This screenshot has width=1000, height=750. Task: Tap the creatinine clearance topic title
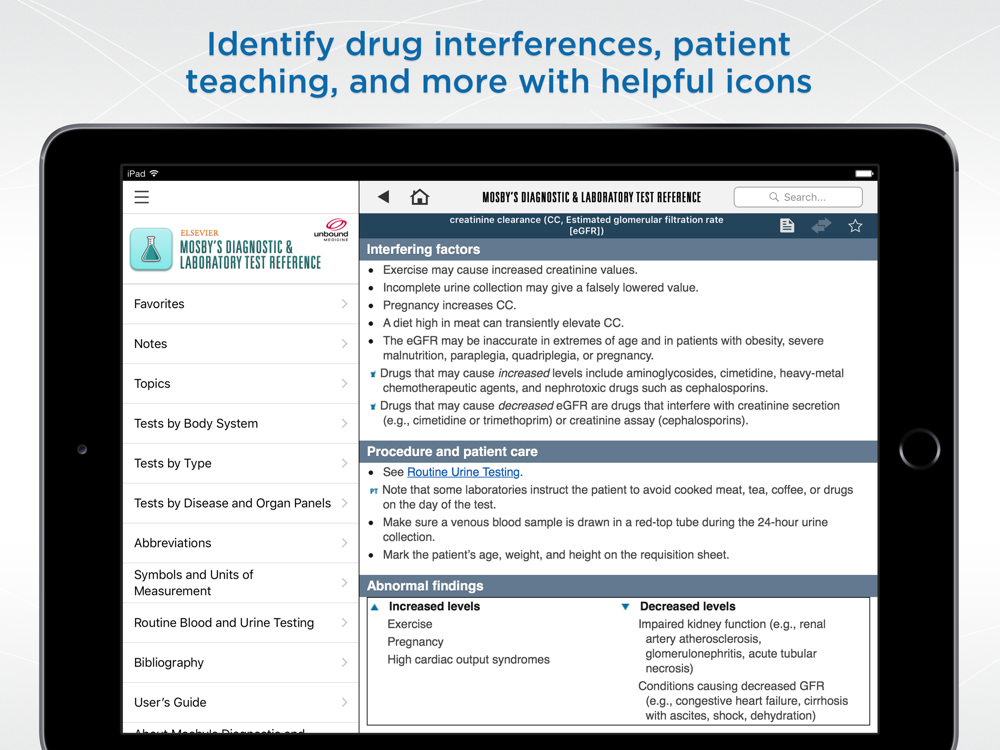click(x=586, y=225)
